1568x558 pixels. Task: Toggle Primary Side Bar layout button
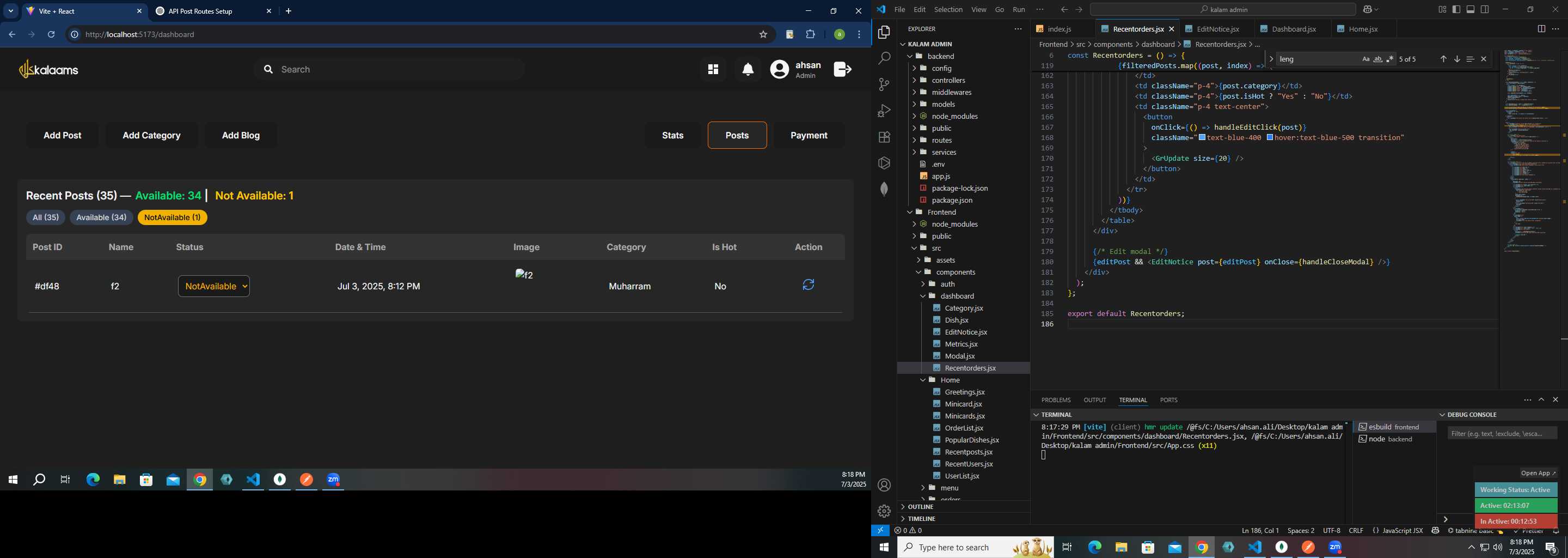[1456, 9]
